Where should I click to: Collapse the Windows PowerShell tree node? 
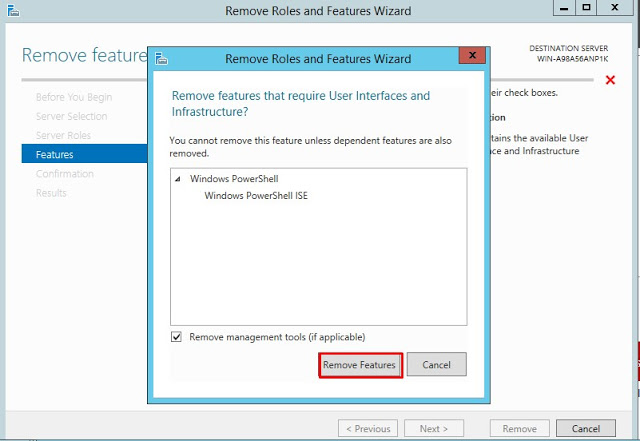pos(179,180)
